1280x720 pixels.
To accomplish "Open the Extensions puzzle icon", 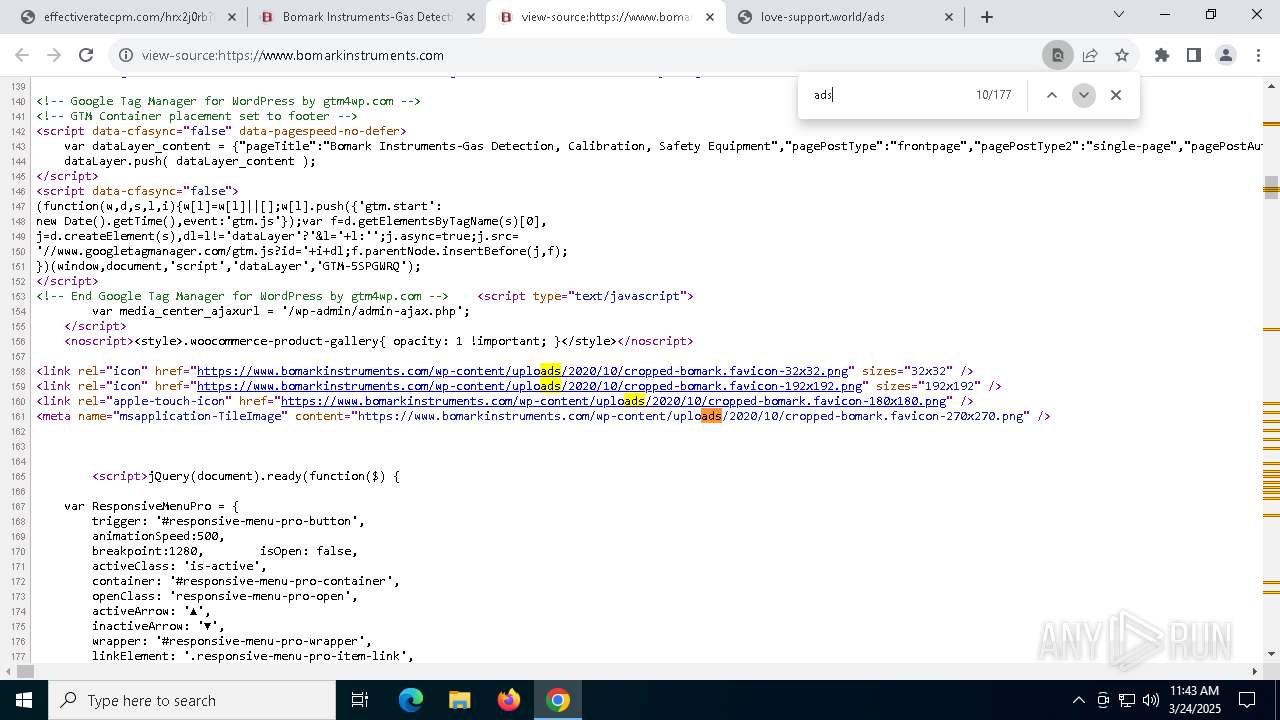I will point(1162,56).
